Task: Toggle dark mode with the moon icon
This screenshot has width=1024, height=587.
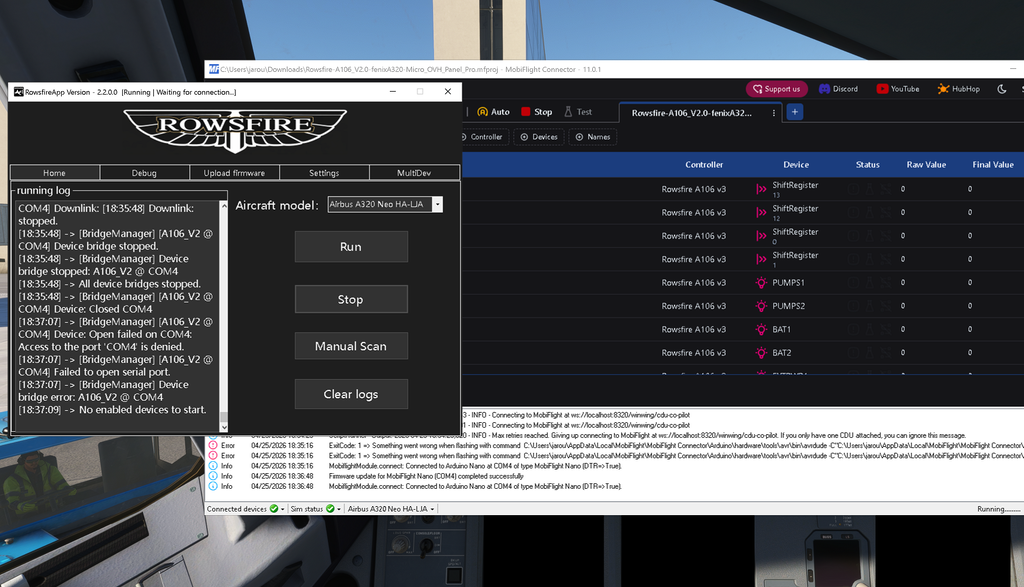Action: coord(1002,89)
